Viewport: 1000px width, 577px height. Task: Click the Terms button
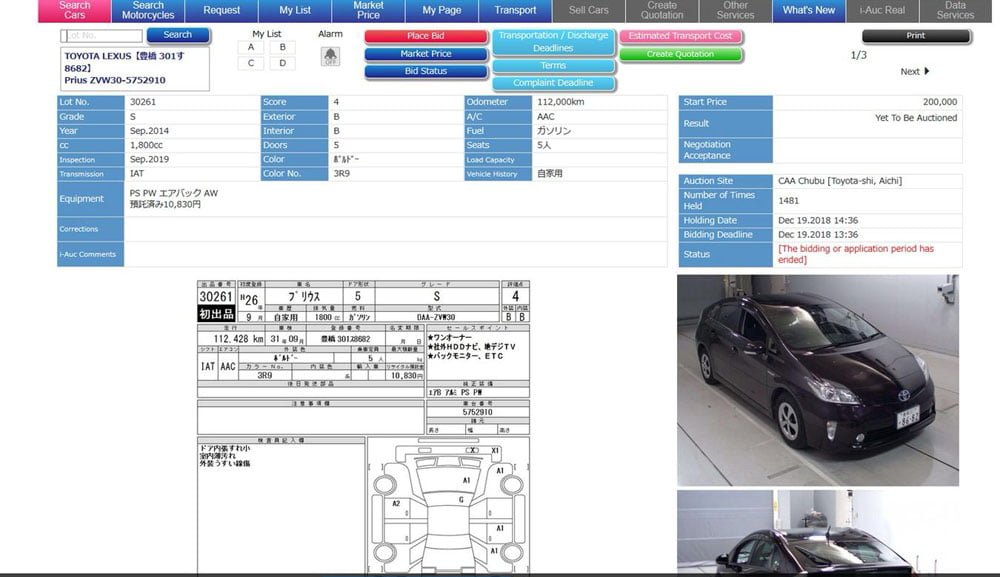(x=553, y=66)
